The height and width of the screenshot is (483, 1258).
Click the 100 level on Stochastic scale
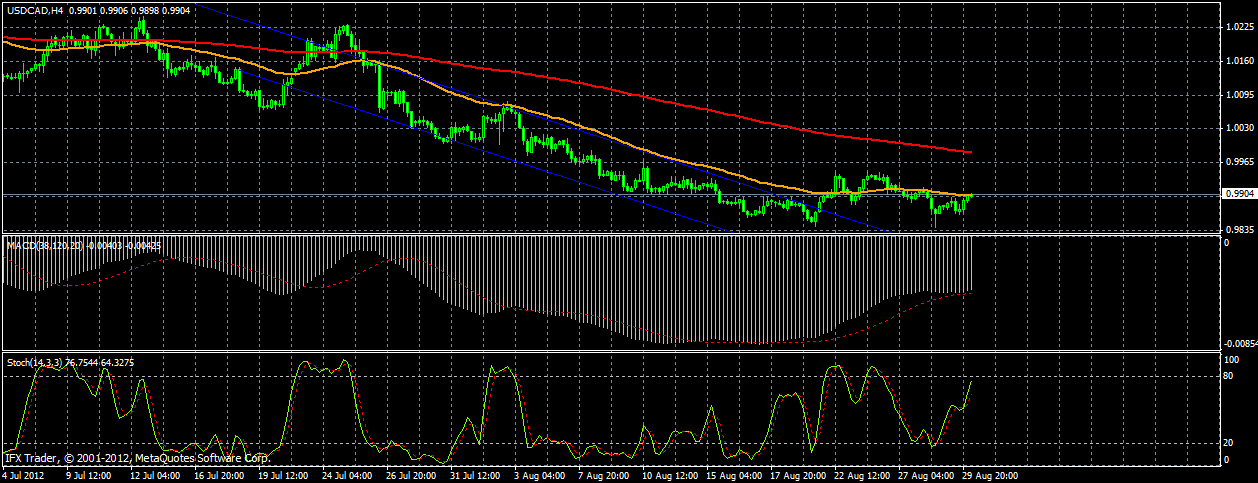click(1233, 359)
